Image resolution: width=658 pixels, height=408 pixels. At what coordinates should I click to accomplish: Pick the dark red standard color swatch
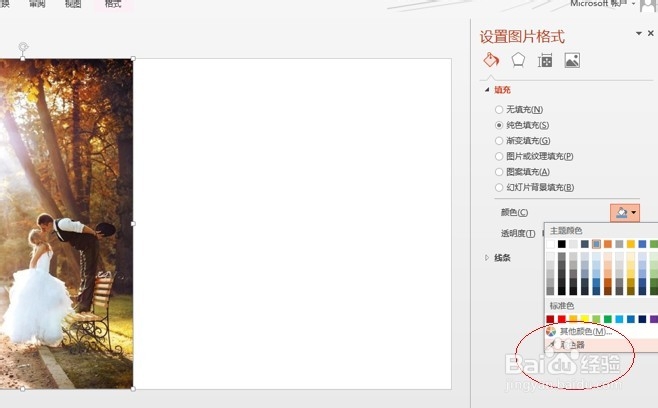click(x=551, y=319)
